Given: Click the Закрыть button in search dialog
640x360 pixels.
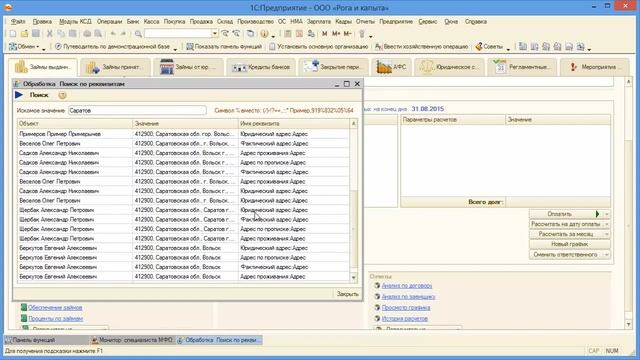Looking at the screenshot, I should coord(347,294).
